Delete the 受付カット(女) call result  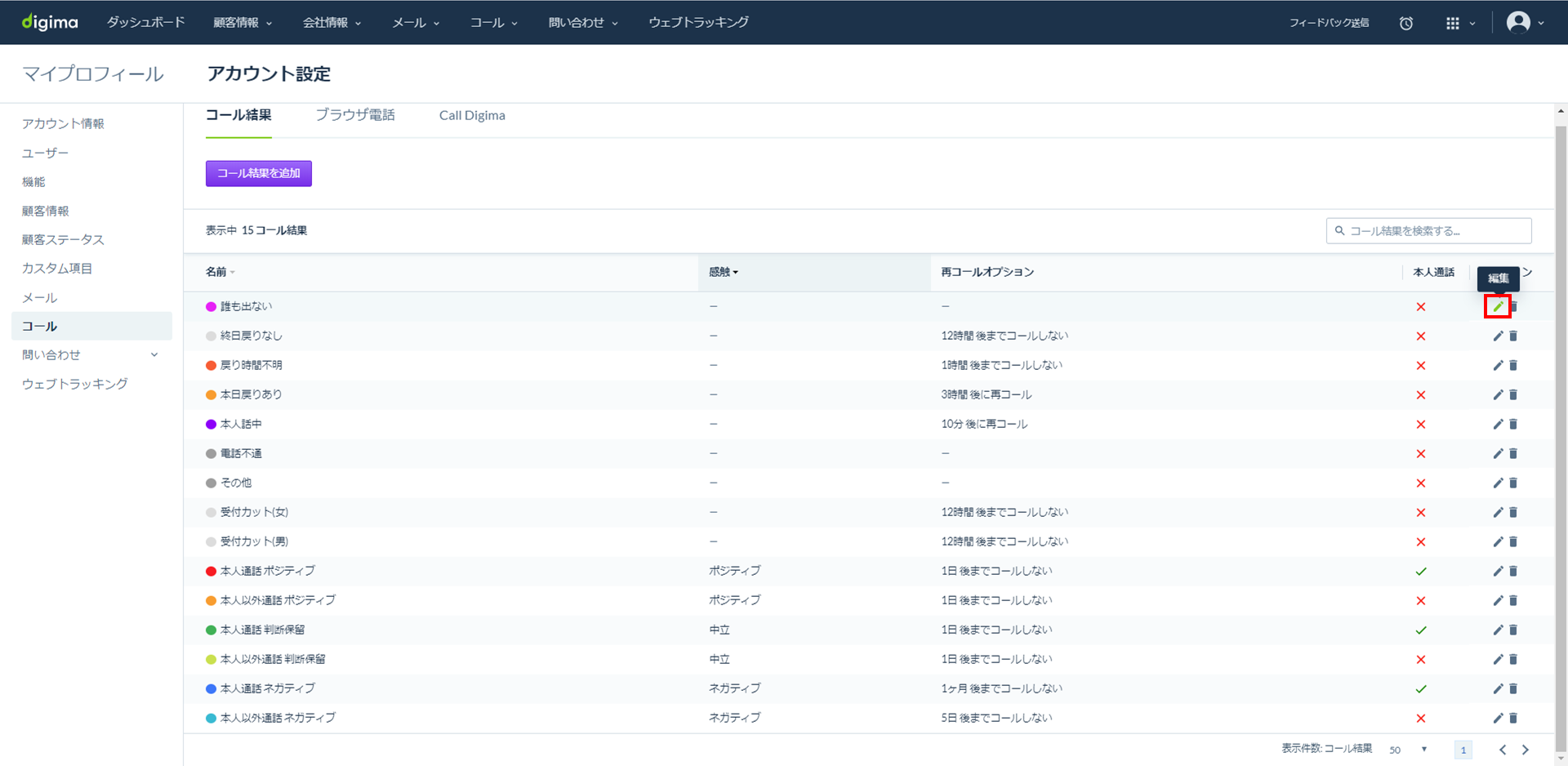coord(1513,512)
